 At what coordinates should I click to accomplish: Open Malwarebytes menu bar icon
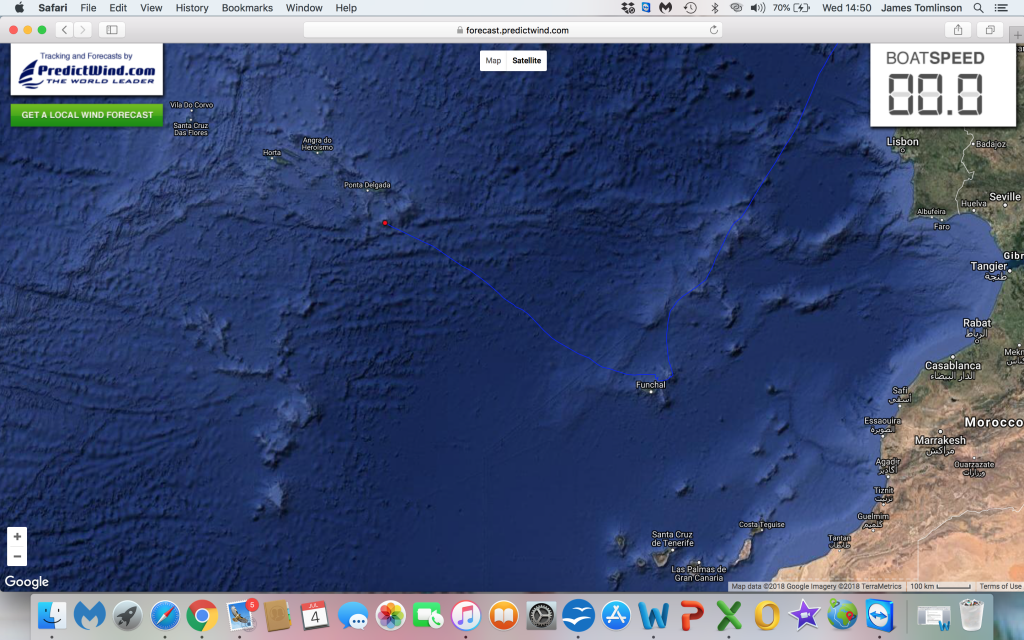pos(665,8)
